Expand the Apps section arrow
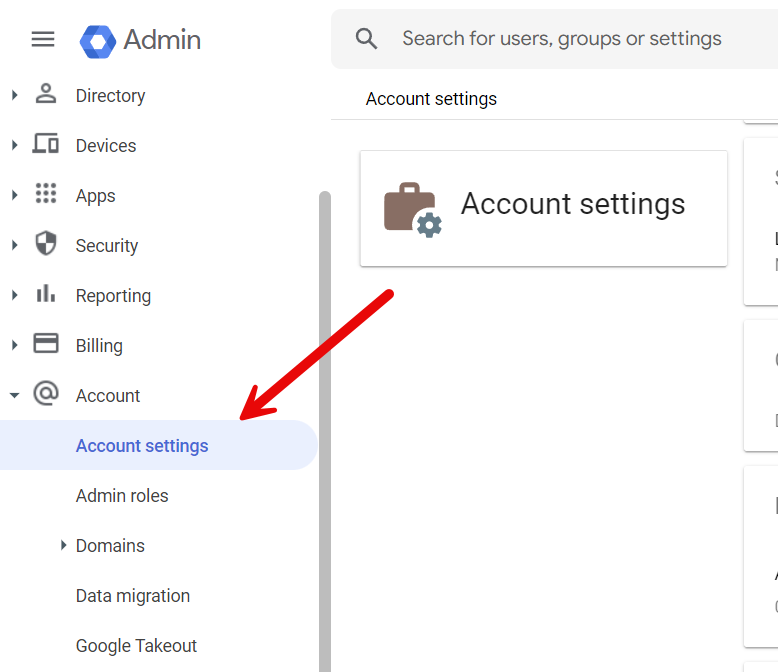Screen dimensions: 778x672 click(x=14, y=195)
